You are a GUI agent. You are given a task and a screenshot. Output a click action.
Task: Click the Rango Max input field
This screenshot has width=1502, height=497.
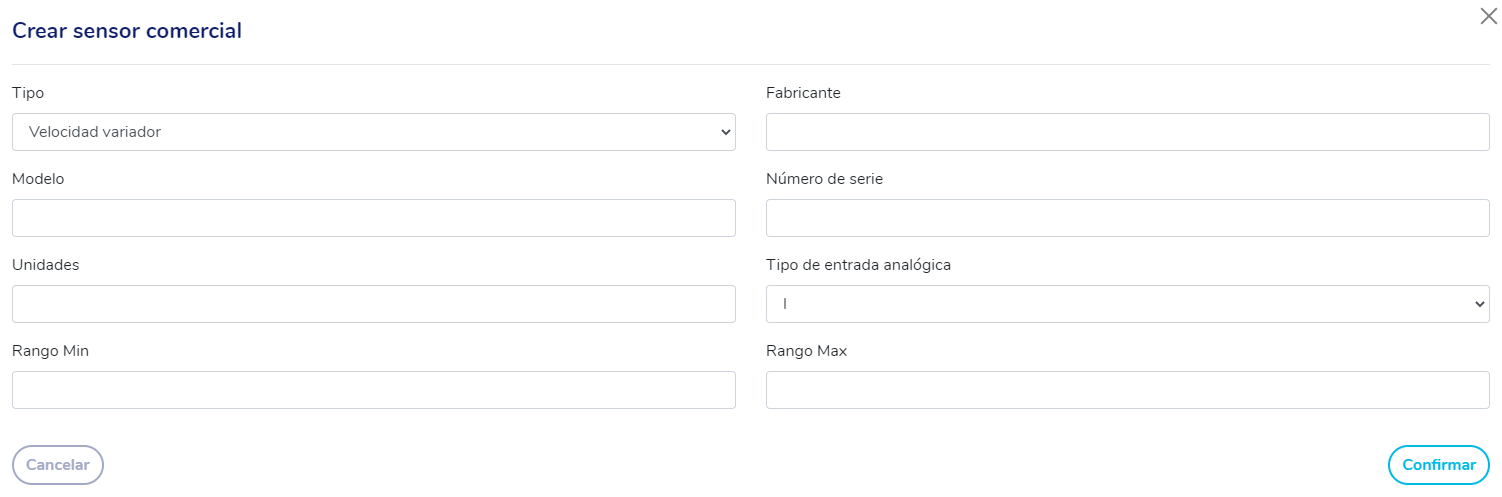coord(1127,390)
